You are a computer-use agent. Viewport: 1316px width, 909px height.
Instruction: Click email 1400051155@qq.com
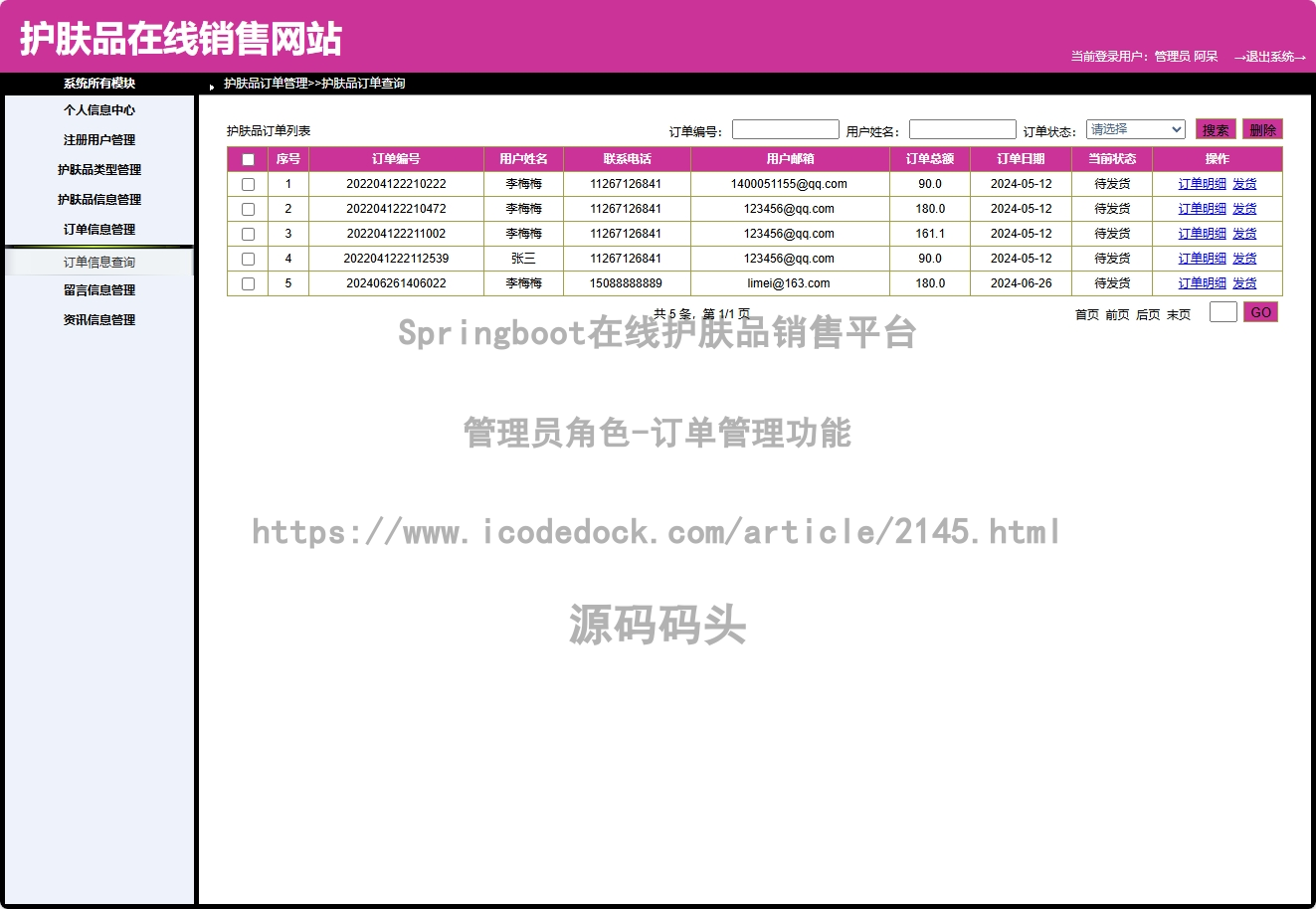click(x=789, y=184)
